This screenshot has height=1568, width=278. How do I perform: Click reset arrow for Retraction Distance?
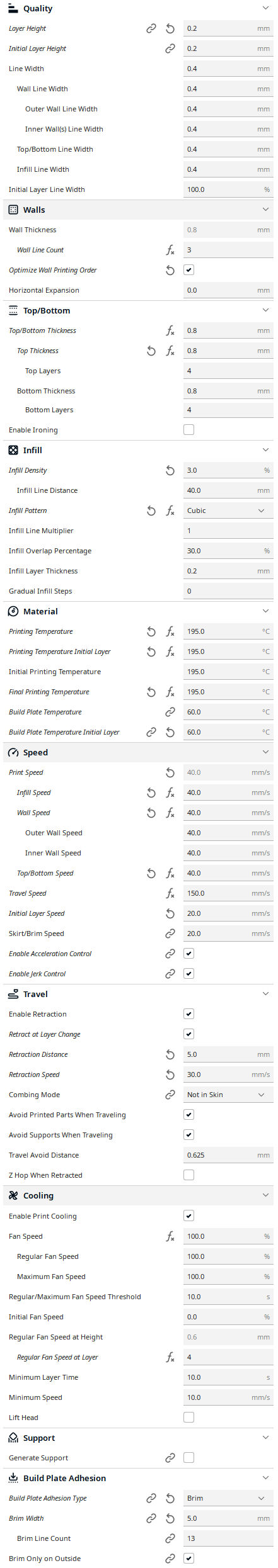pos(170,1054)
